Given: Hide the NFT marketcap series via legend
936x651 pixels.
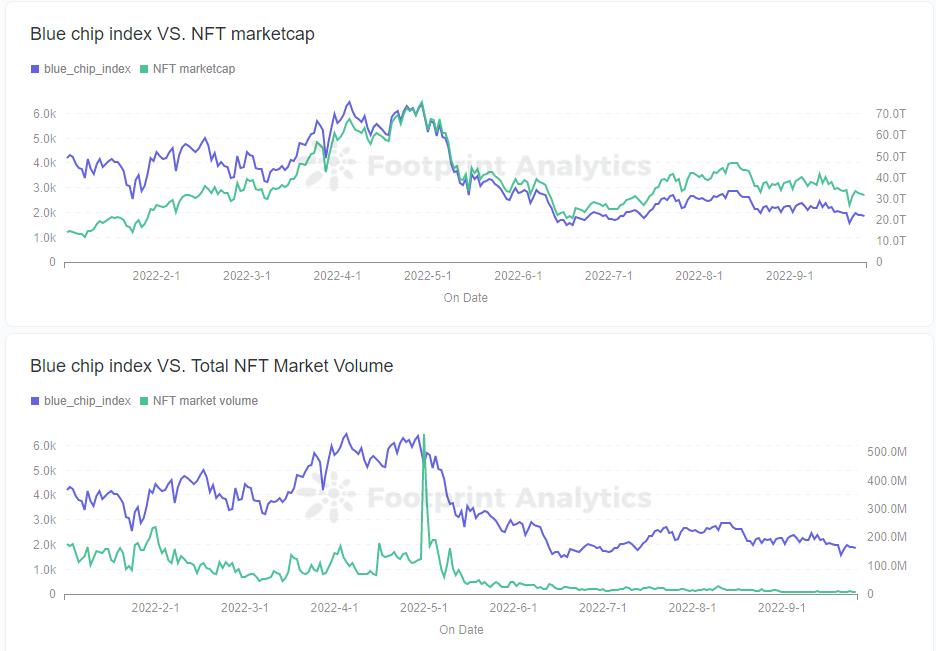Looking at the screenshot, I should 194,69.
